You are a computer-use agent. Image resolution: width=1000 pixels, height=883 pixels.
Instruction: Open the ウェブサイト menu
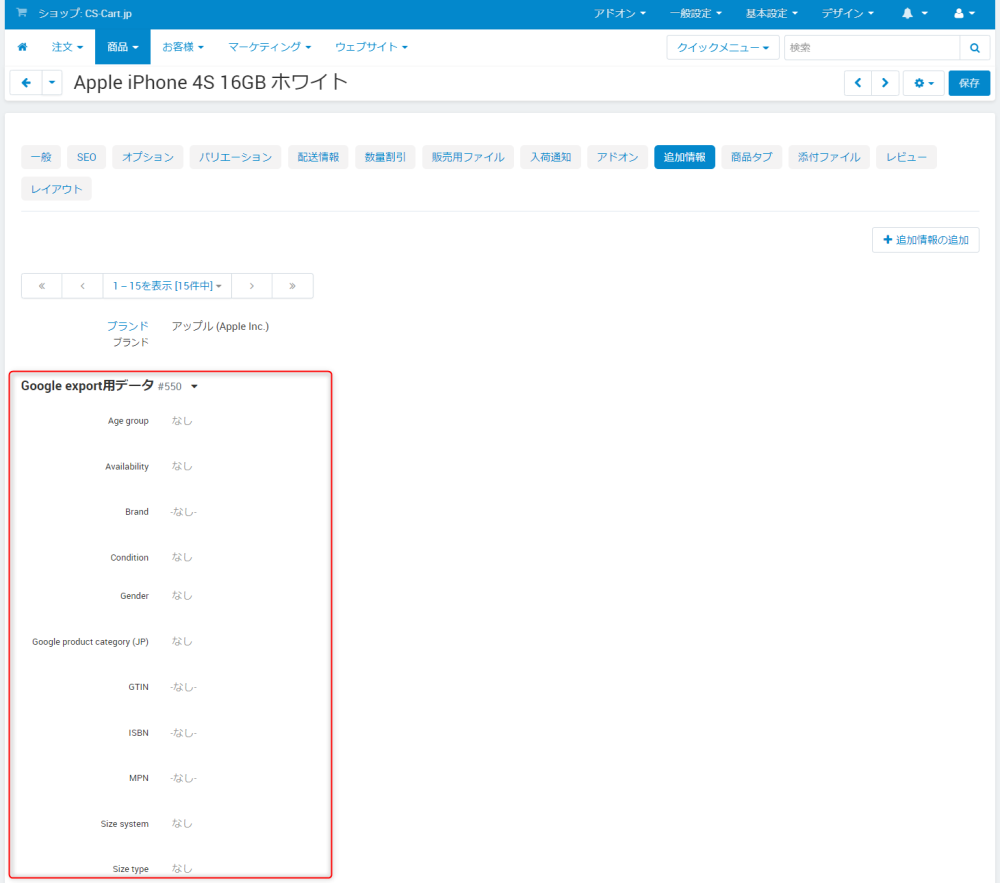pyautogui.click(x=371, y=47)
